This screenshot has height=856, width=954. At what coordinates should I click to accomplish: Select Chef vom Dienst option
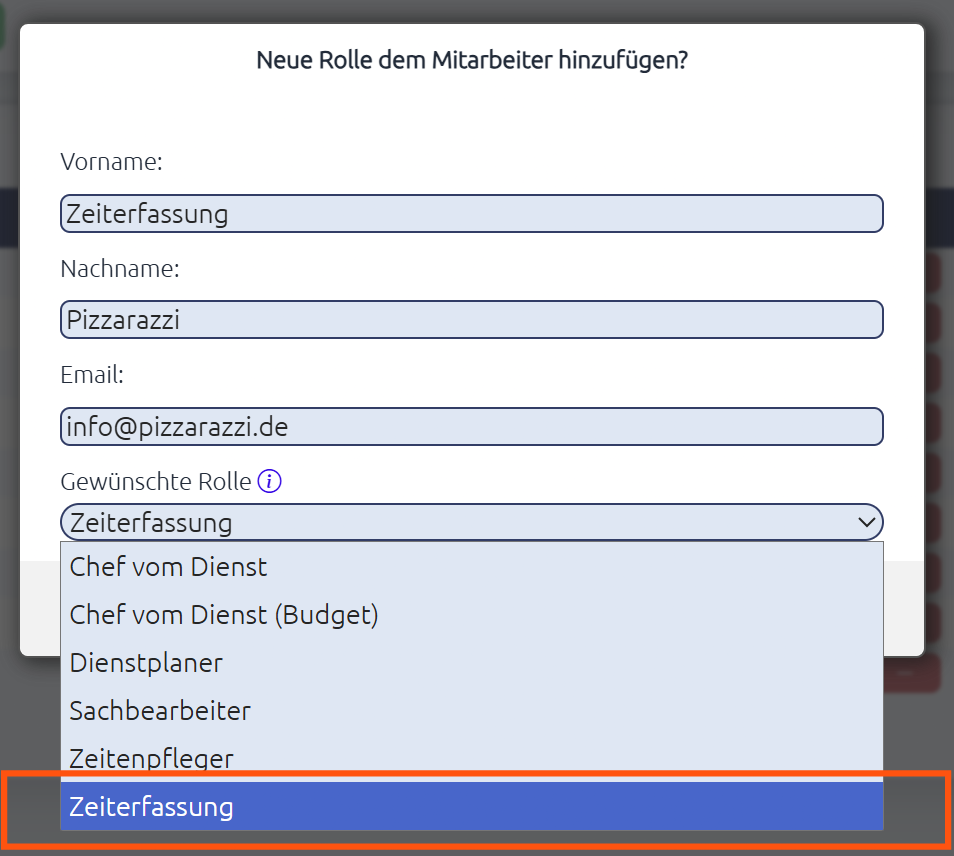coord(472,566)
